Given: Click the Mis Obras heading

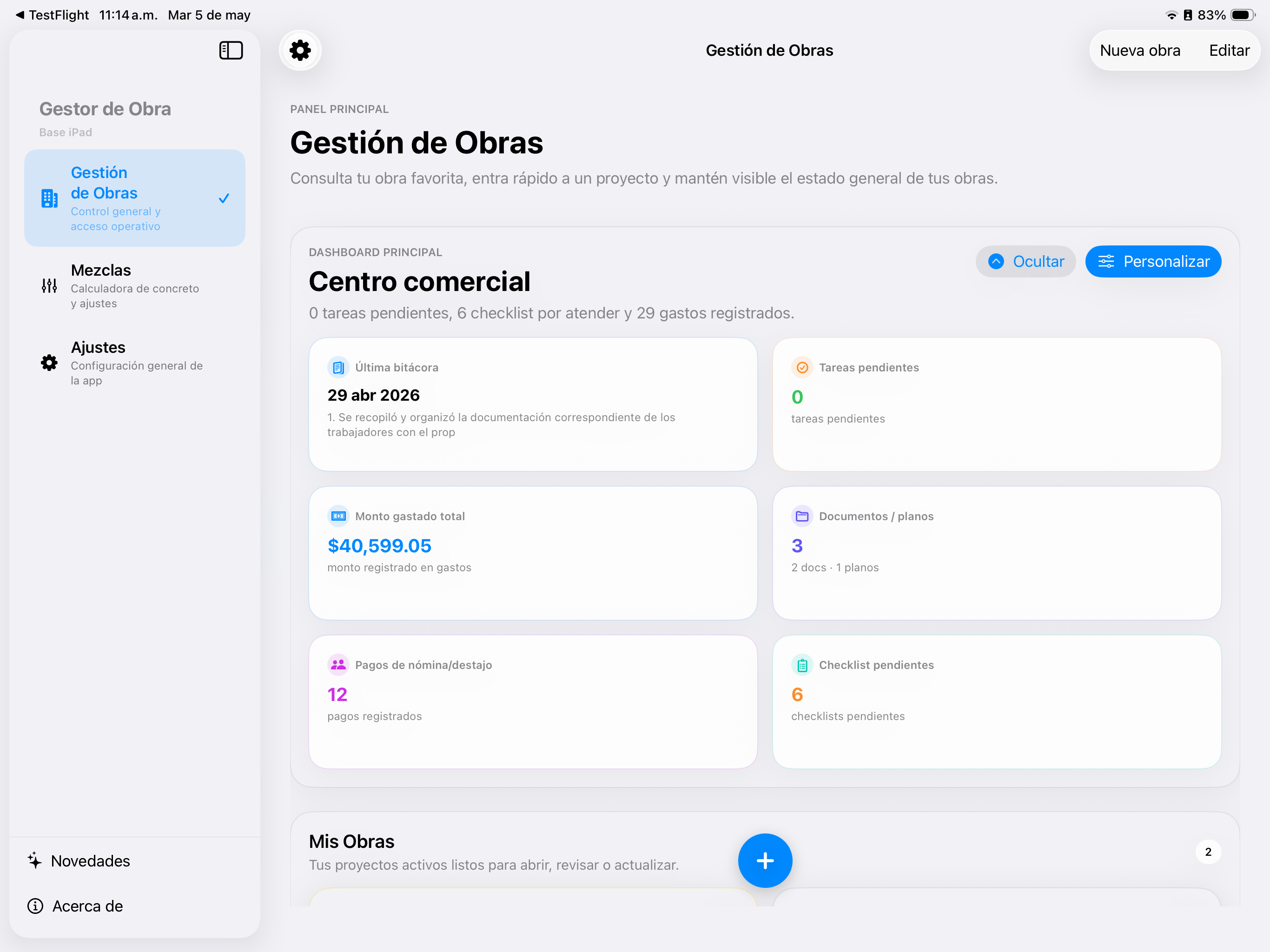Looking at the screenshot, I should click(x=351, y=842).
